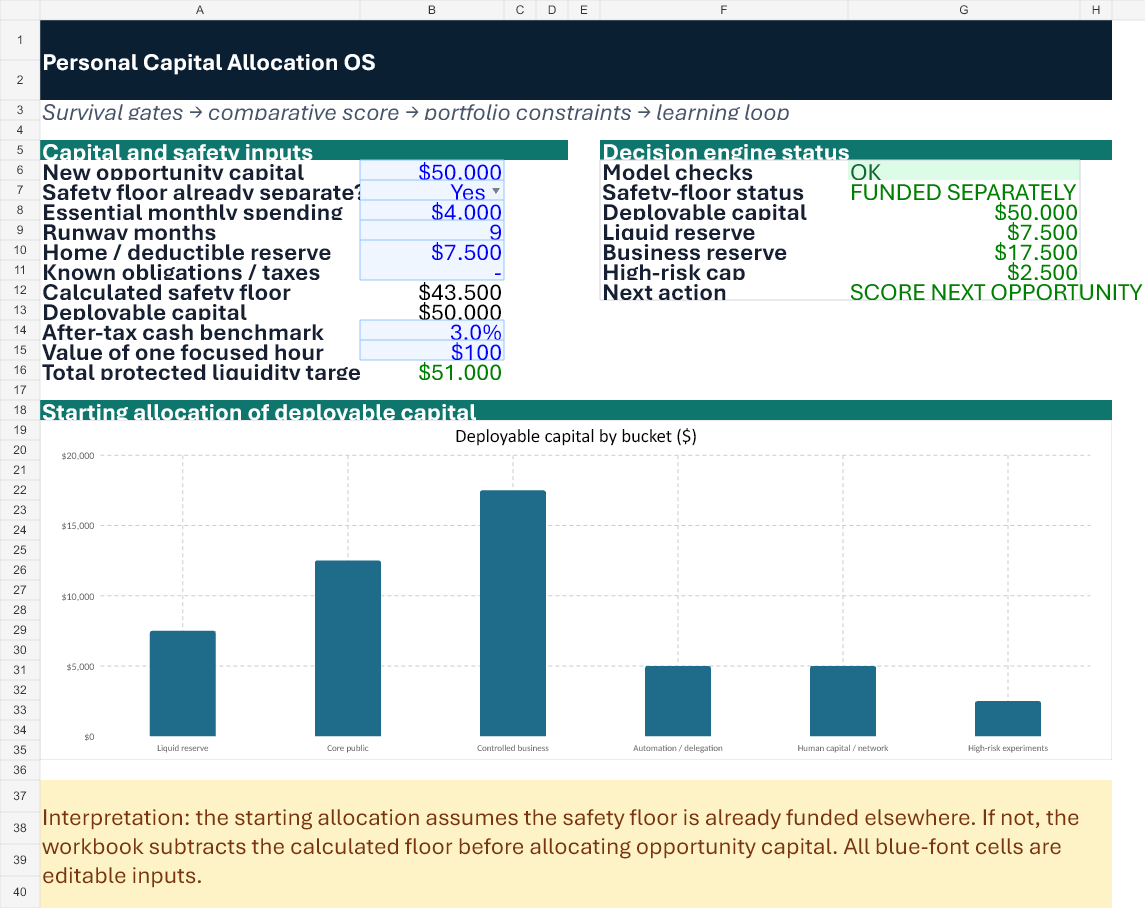
Task: Select the Known obligations / taxes input cell
Action: (432, 271)
